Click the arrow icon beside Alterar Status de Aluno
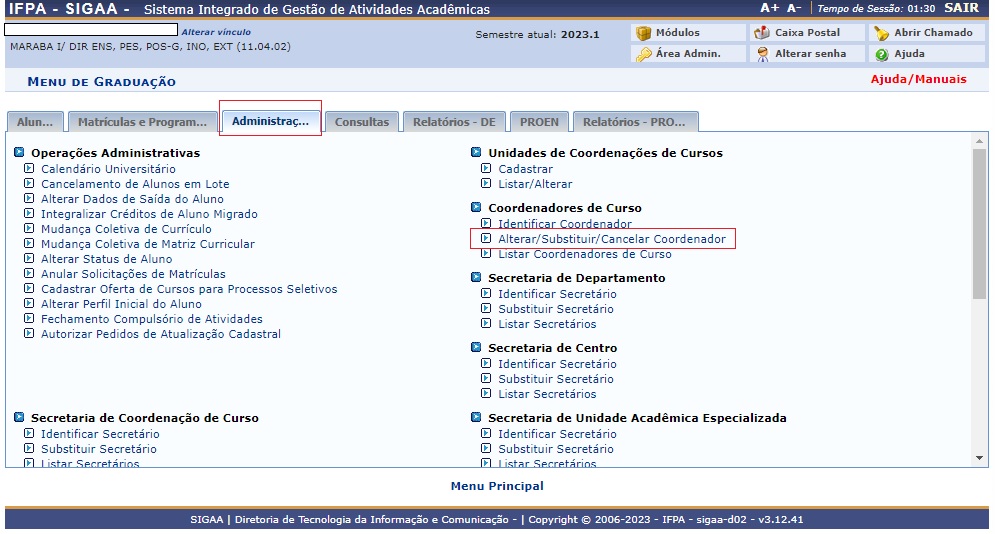The image size is (995, 534). click(29, 258)
